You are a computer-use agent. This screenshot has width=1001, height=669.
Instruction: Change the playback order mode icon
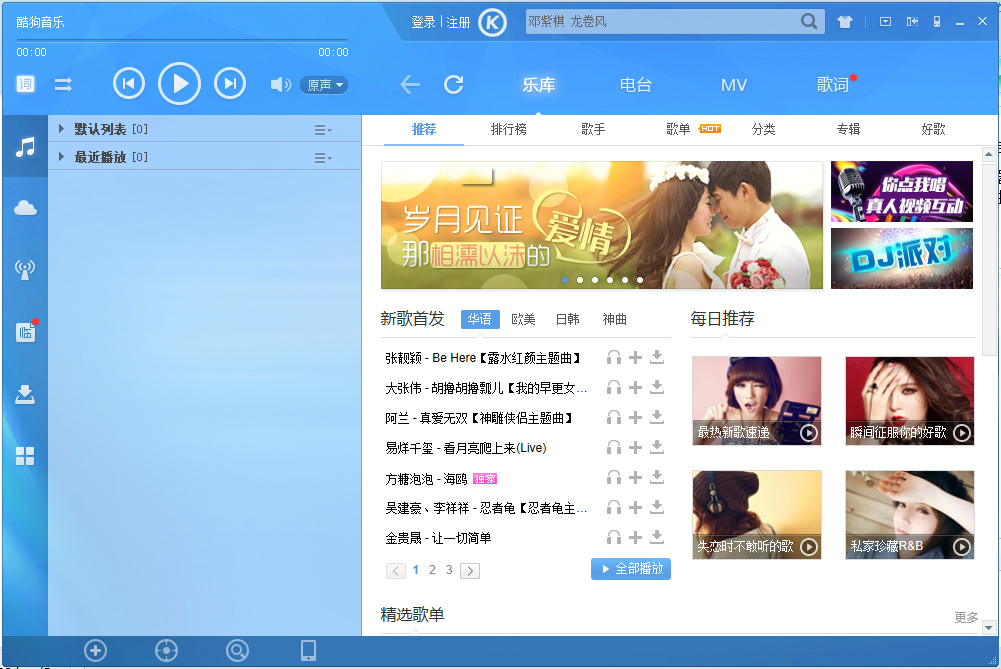point(63,84)
